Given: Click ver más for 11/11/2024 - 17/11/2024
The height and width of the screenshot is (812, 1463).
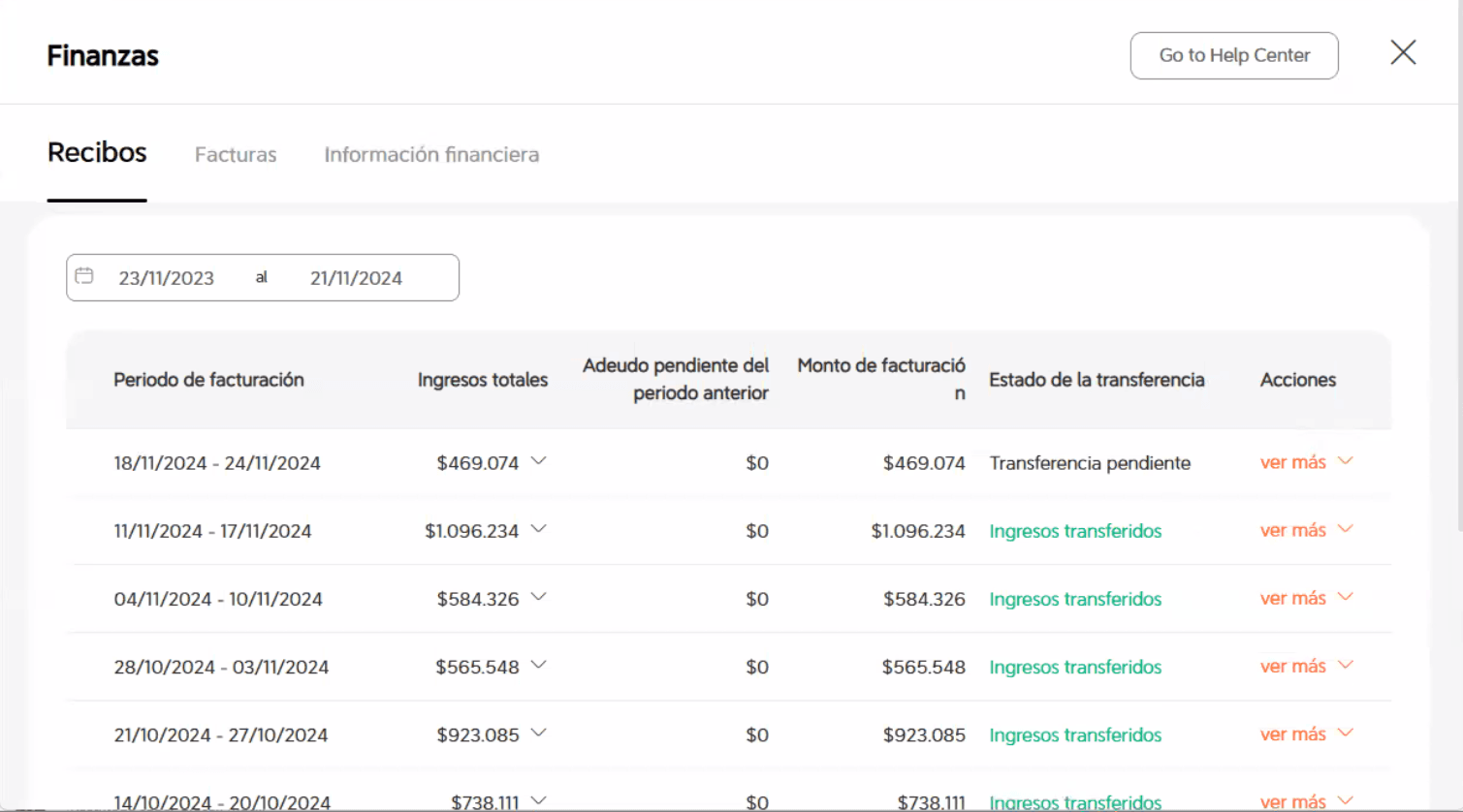Looking at the screenshot, I should 1305,530.
